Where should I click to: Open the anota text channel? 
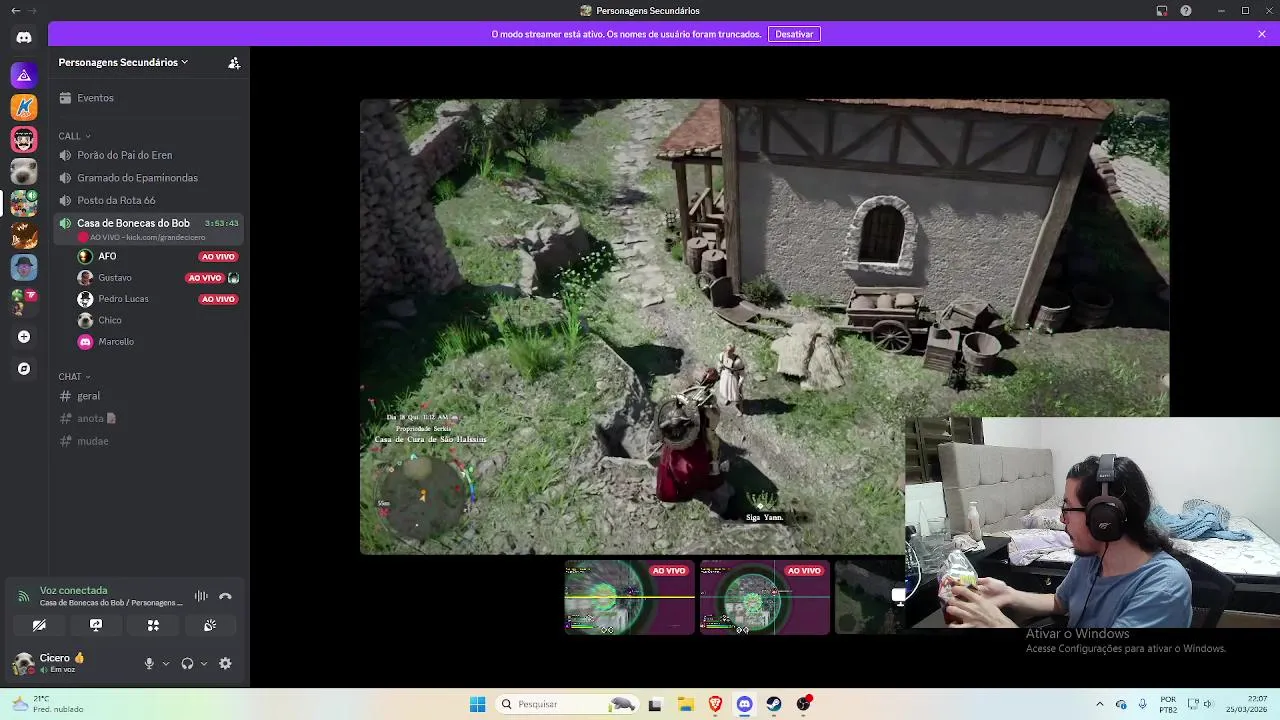coord(149,418)
